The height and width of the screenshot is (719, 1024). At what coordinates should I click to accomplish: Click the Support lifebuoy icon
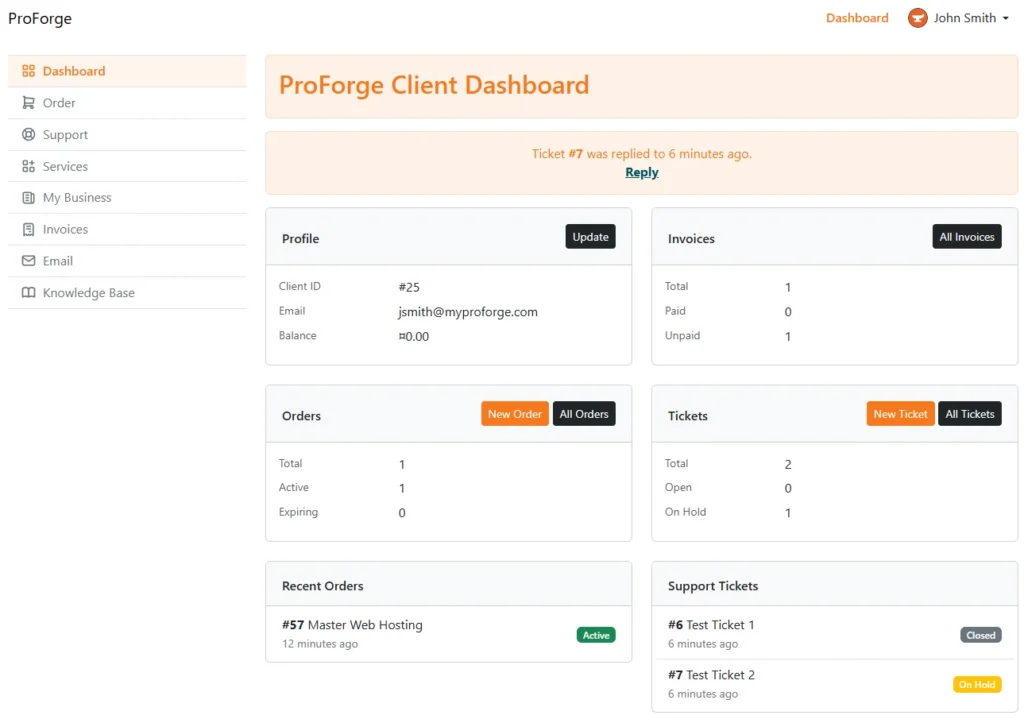pos(28,135)
